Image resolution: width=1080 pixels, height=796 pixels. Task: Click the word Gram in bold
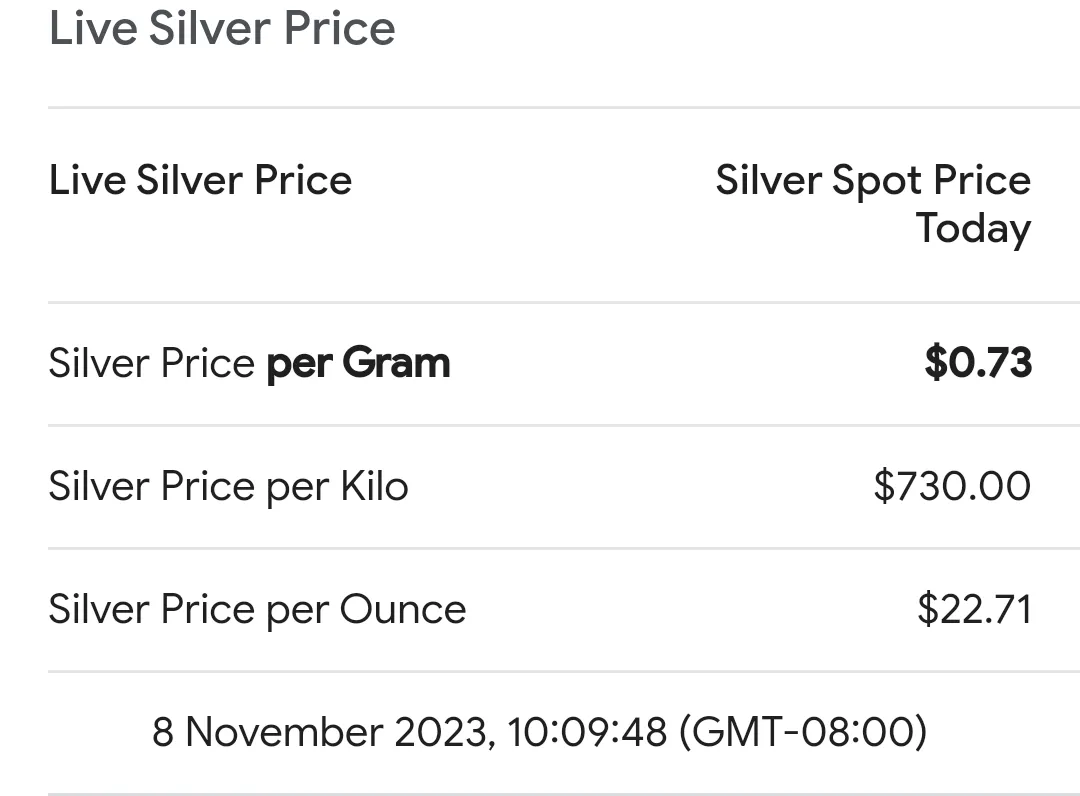(x=396, y=363)
